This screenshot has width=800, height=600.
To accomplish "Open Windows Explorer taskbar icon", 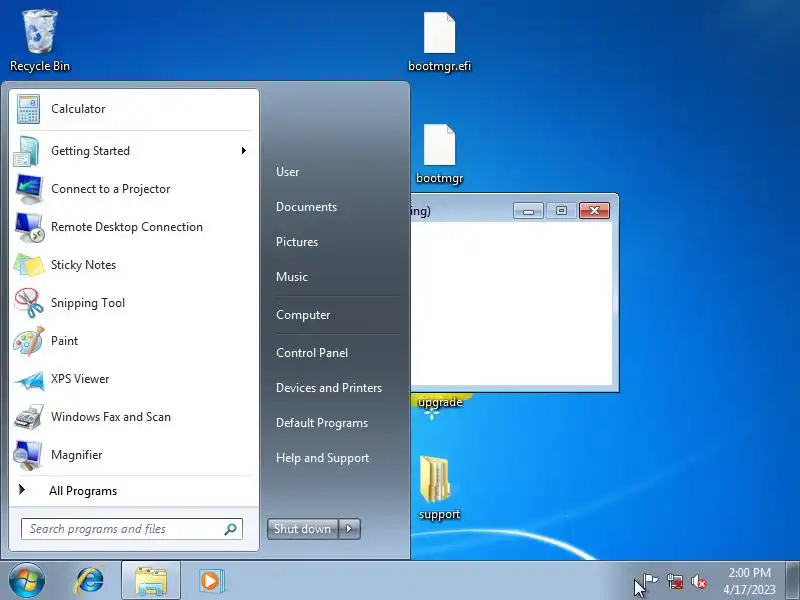I will [x=151, y=581].
